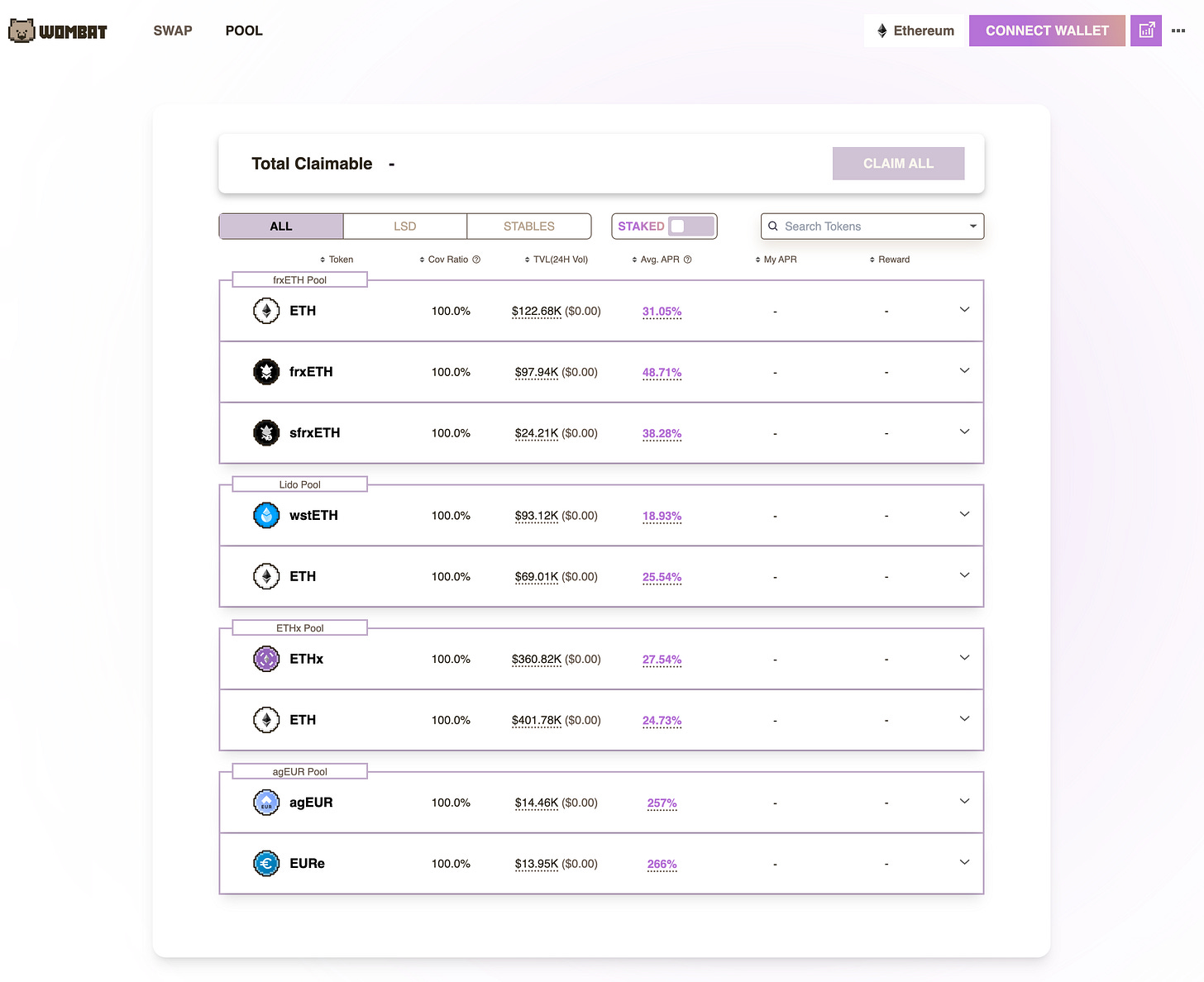The height and width of the screenshot is (982, 1204).
Task: Click the Lido Pool label
Action: [299, 484]
